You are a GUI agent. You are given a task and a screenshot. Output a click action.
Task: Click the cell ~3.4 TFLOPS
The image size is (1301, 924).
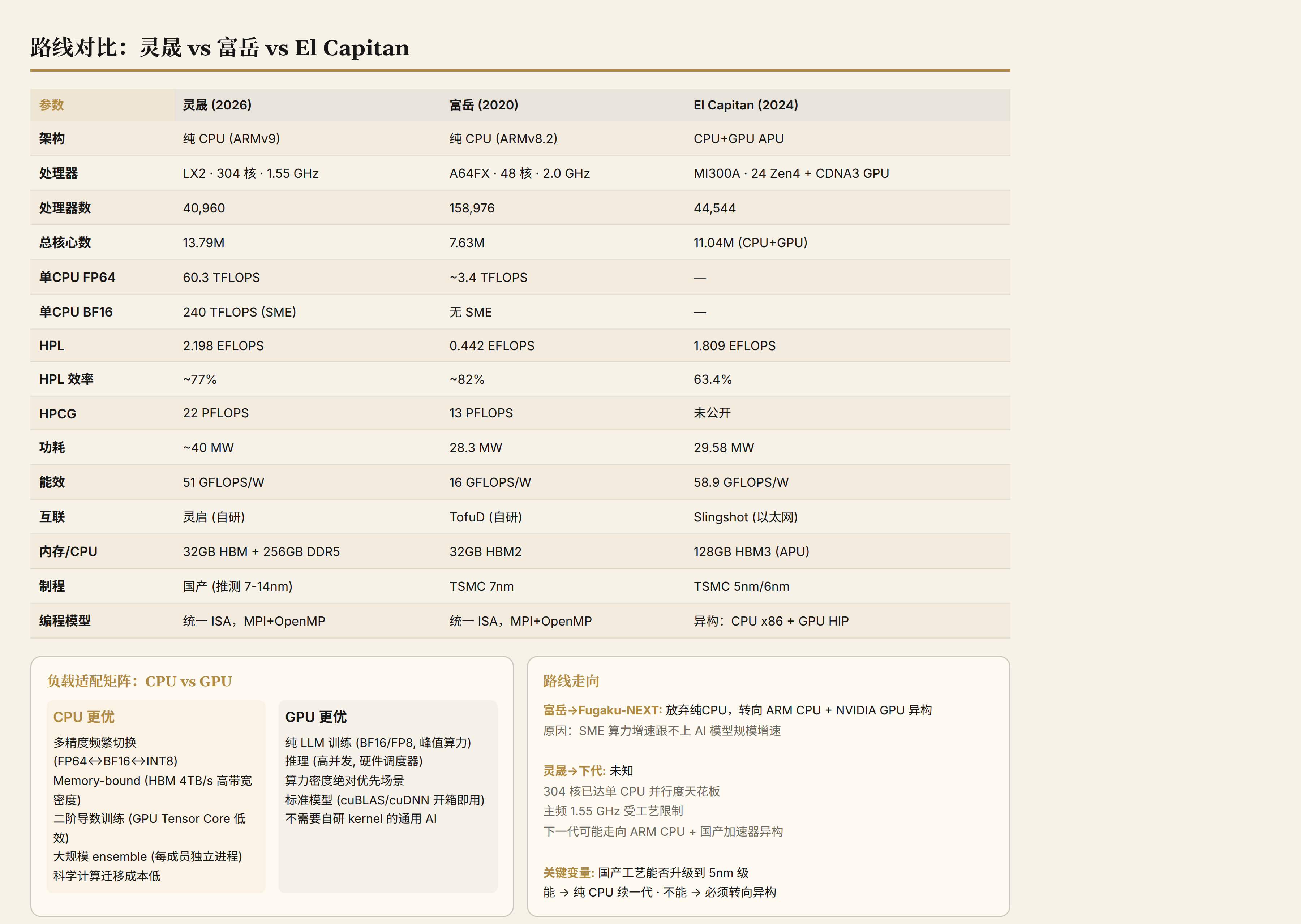[x=488, y=278]
